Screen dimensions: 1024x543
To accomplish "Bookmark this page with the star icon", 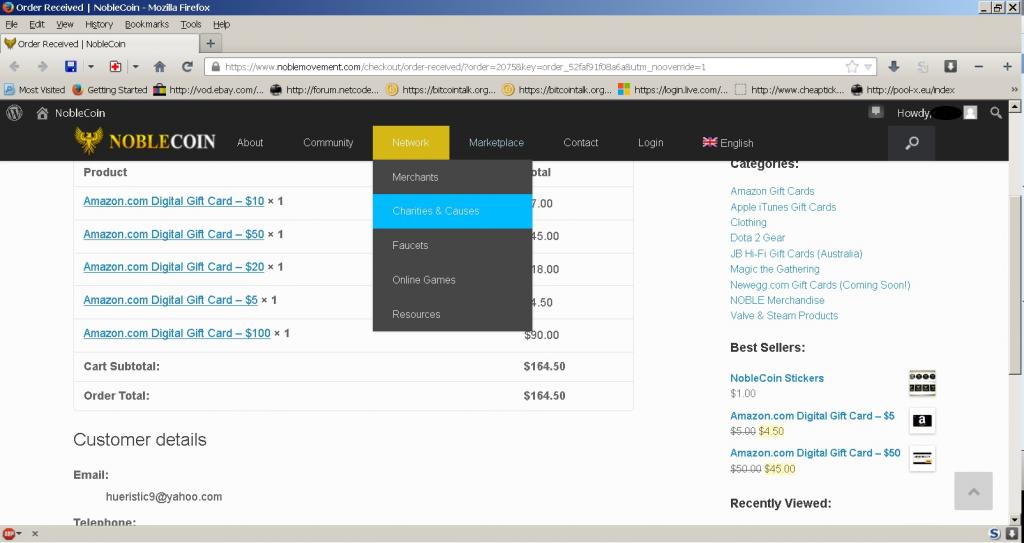I will point(852,67).
